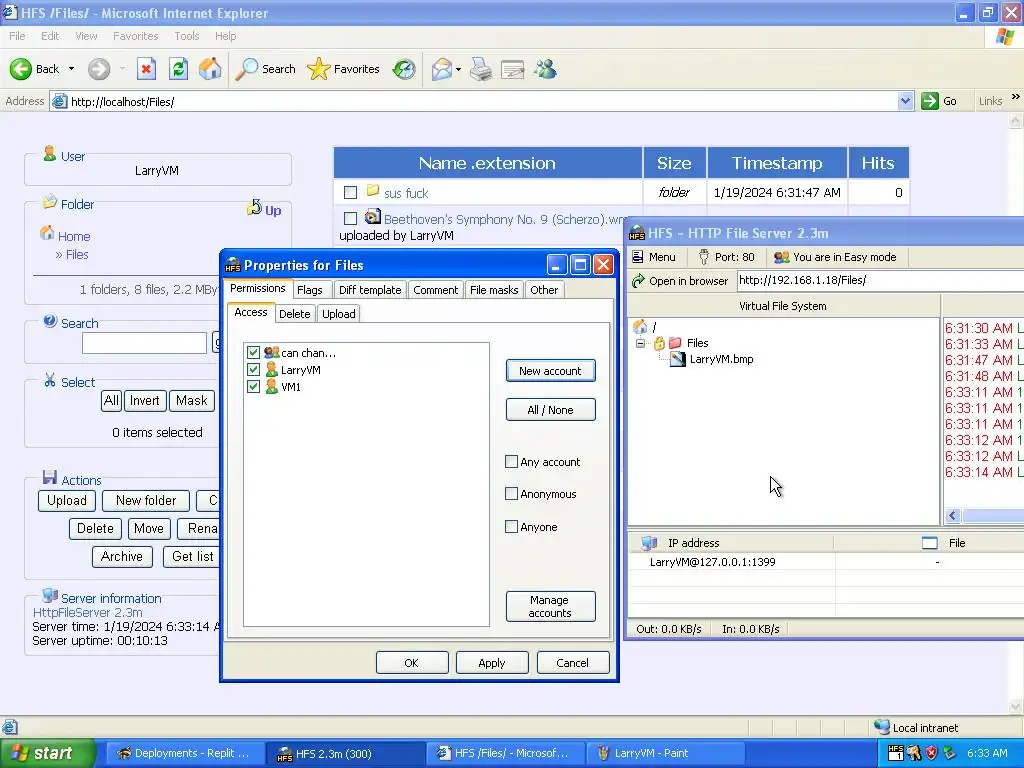Refresh the page with green arrows icon

178,69
